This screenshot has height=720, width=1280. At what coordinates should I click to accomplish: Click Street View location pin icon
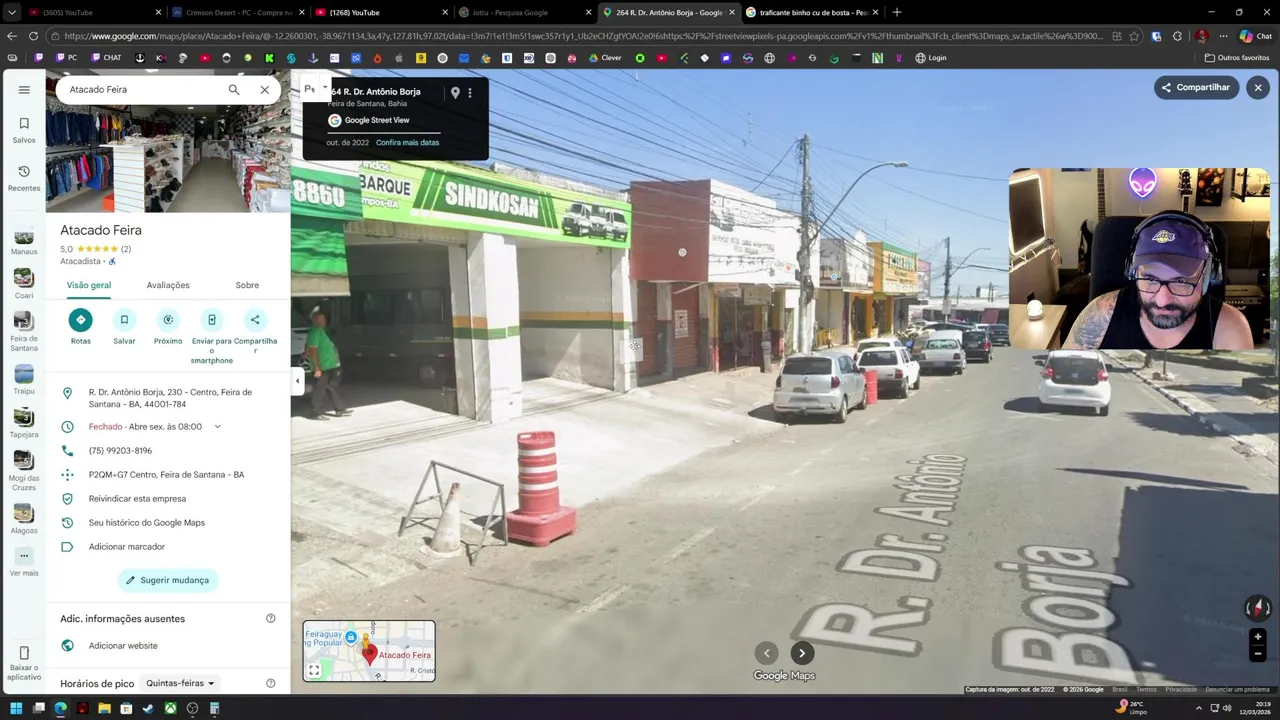(x=455, y=93)
